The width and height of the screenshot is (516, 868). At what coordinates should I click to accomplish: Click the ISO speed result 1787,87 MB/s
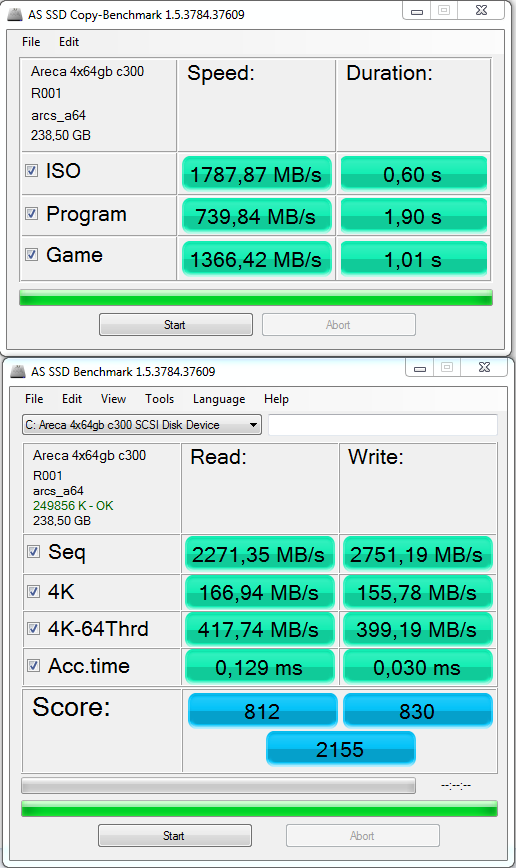(x=256, y=174)
